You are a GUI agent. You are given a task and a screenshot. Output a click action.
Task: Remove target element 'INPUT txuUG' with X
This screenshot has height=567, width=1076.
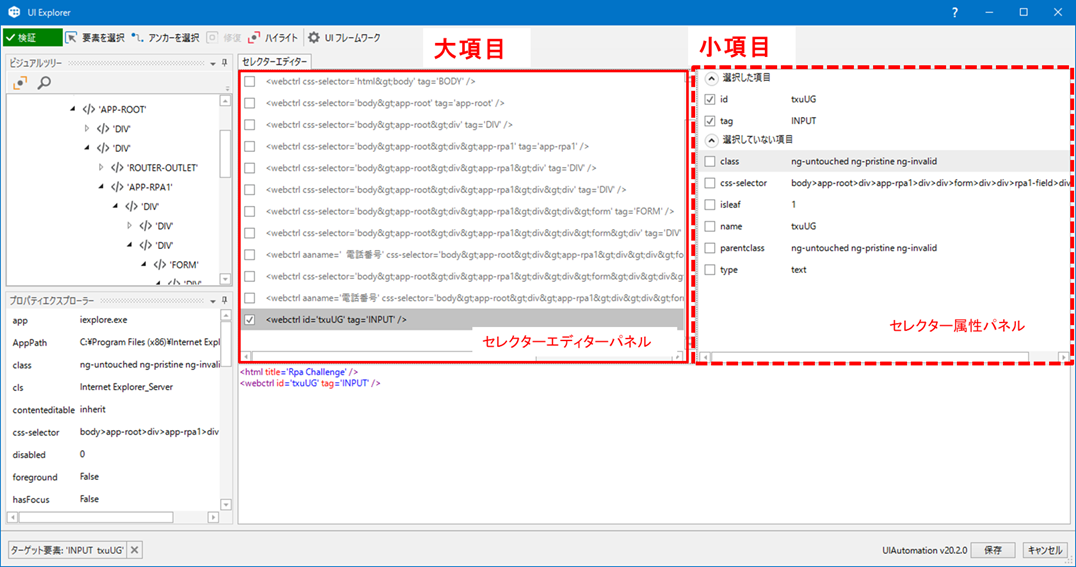point(134,550)
